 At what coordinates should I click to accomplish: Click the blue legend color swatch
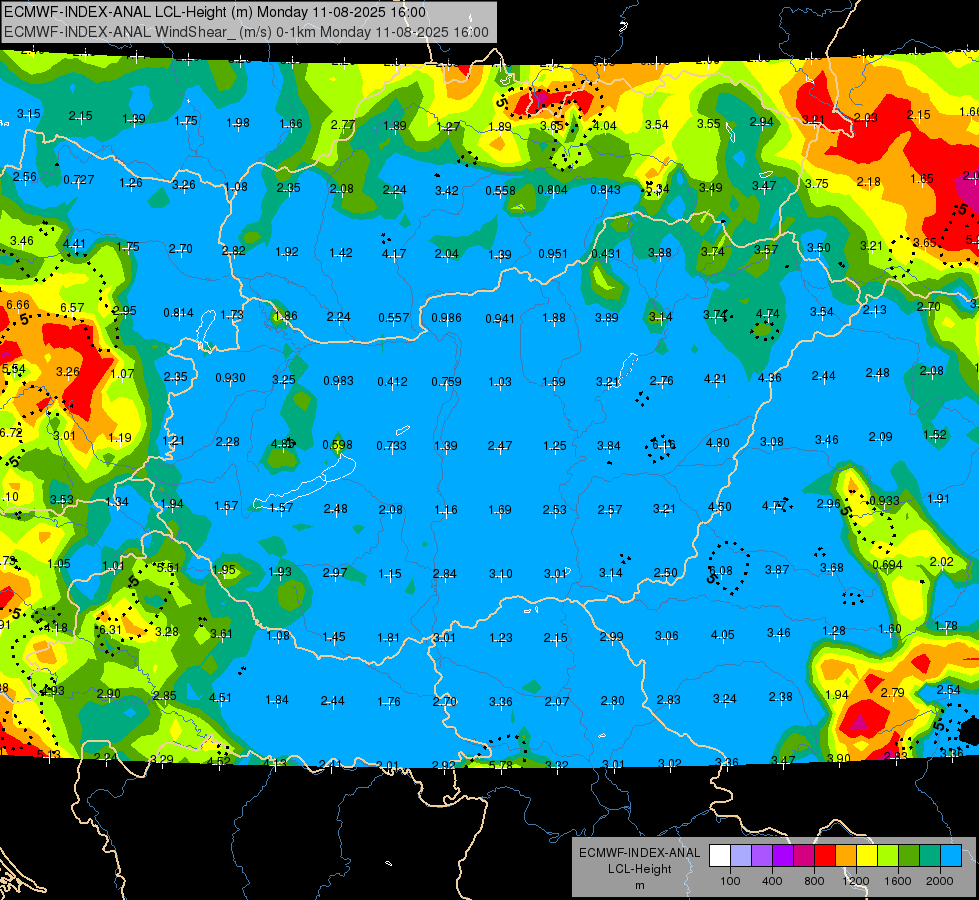(951, 856)
